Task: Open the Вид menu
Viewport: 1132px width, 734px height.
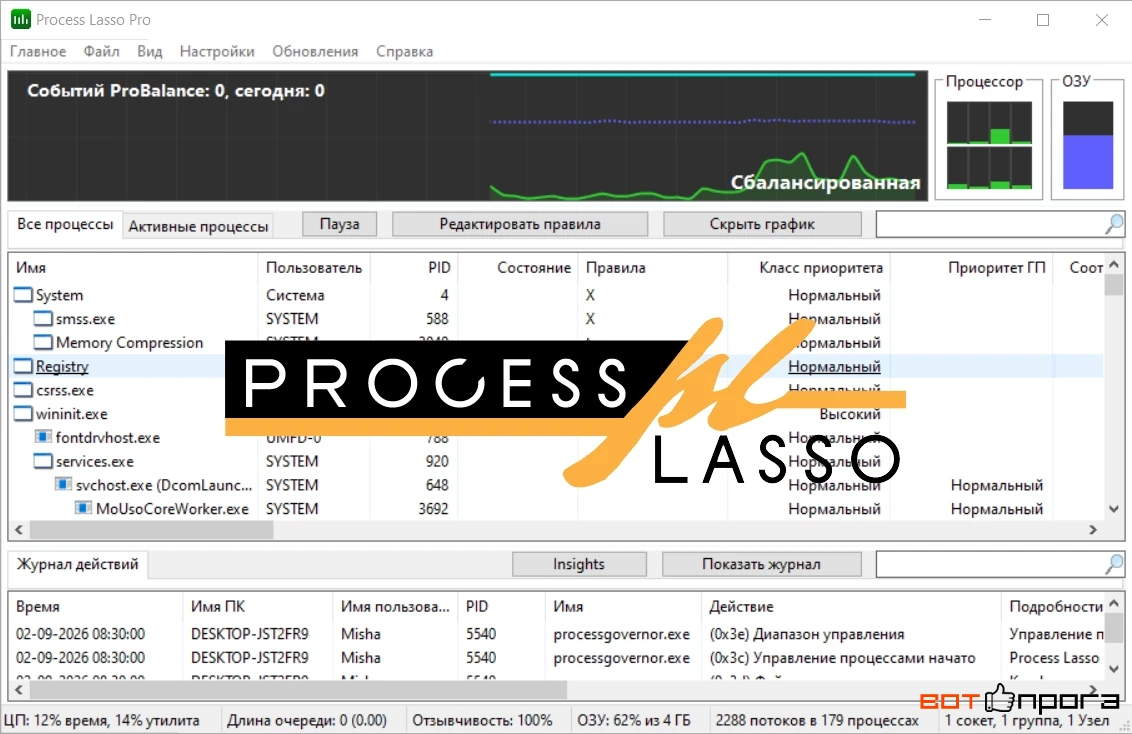Action: tap(149, 51)
